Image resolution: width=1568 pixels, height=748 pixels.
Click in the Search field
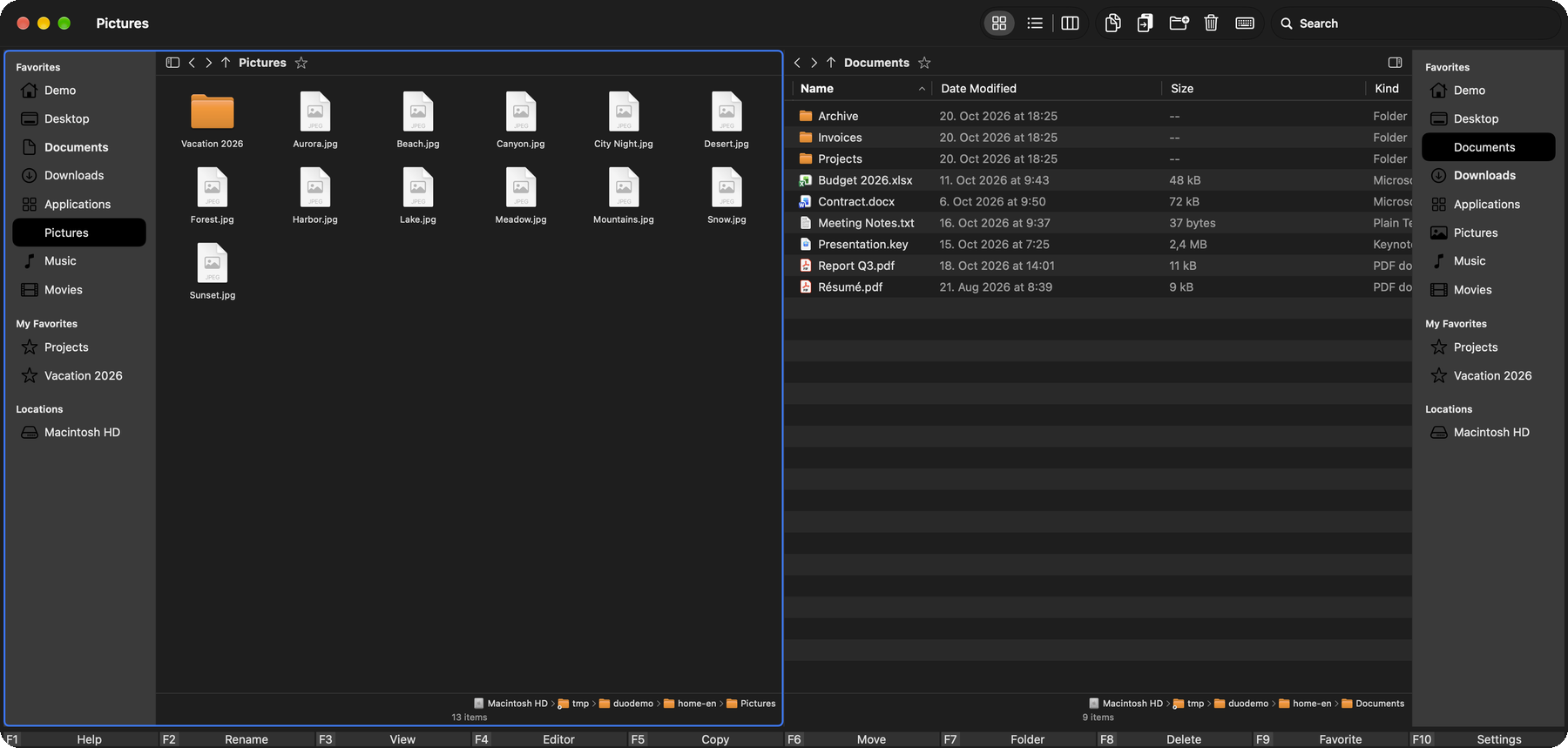click(x=1416, y=24)
